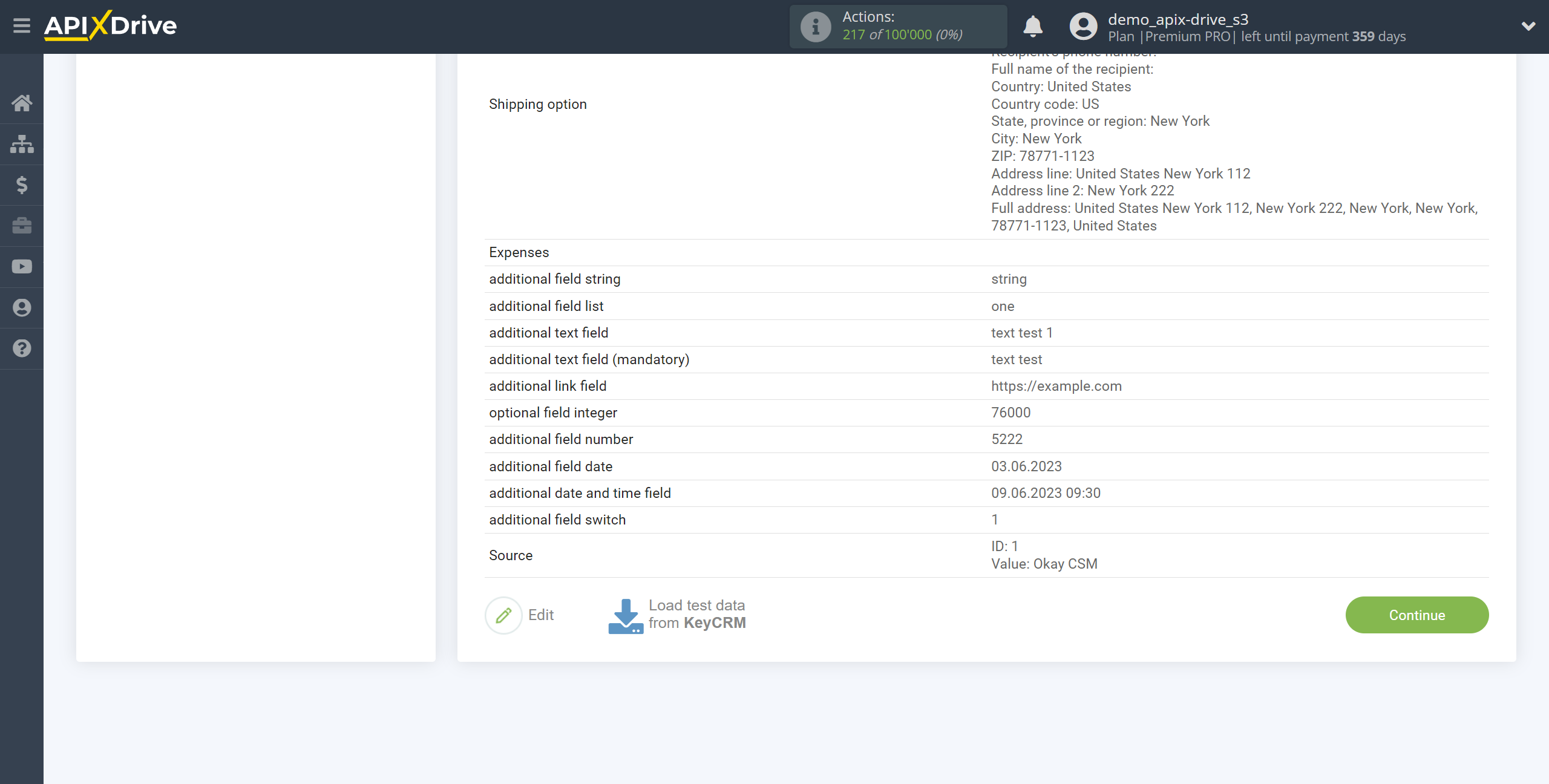This screenshot has height=784, width=1549.
Task: Select the additional field number label
Action: point(561,439)
